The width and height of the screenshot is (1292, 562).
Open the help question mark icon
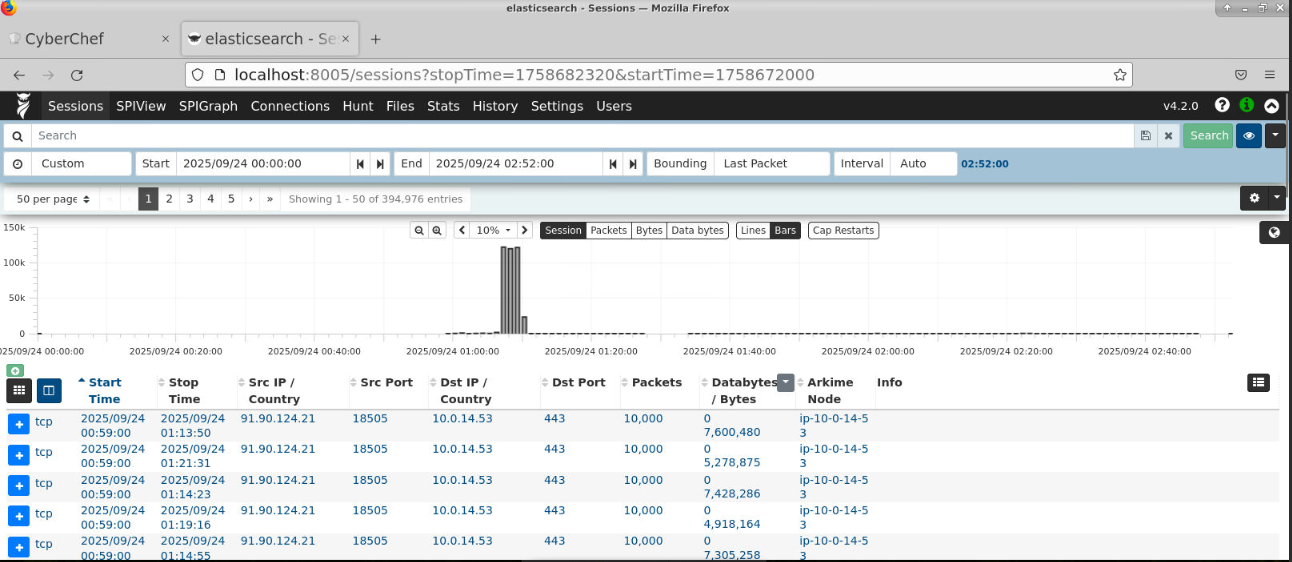click(x=1222, y=105)
